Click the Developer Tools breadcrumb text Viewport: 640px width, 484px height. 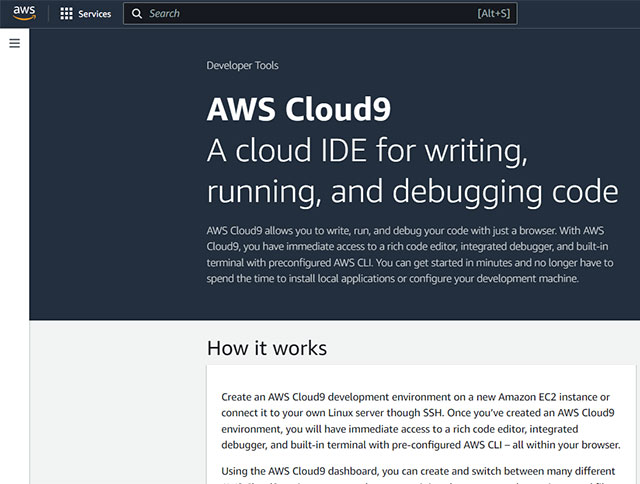coord(242,65)
